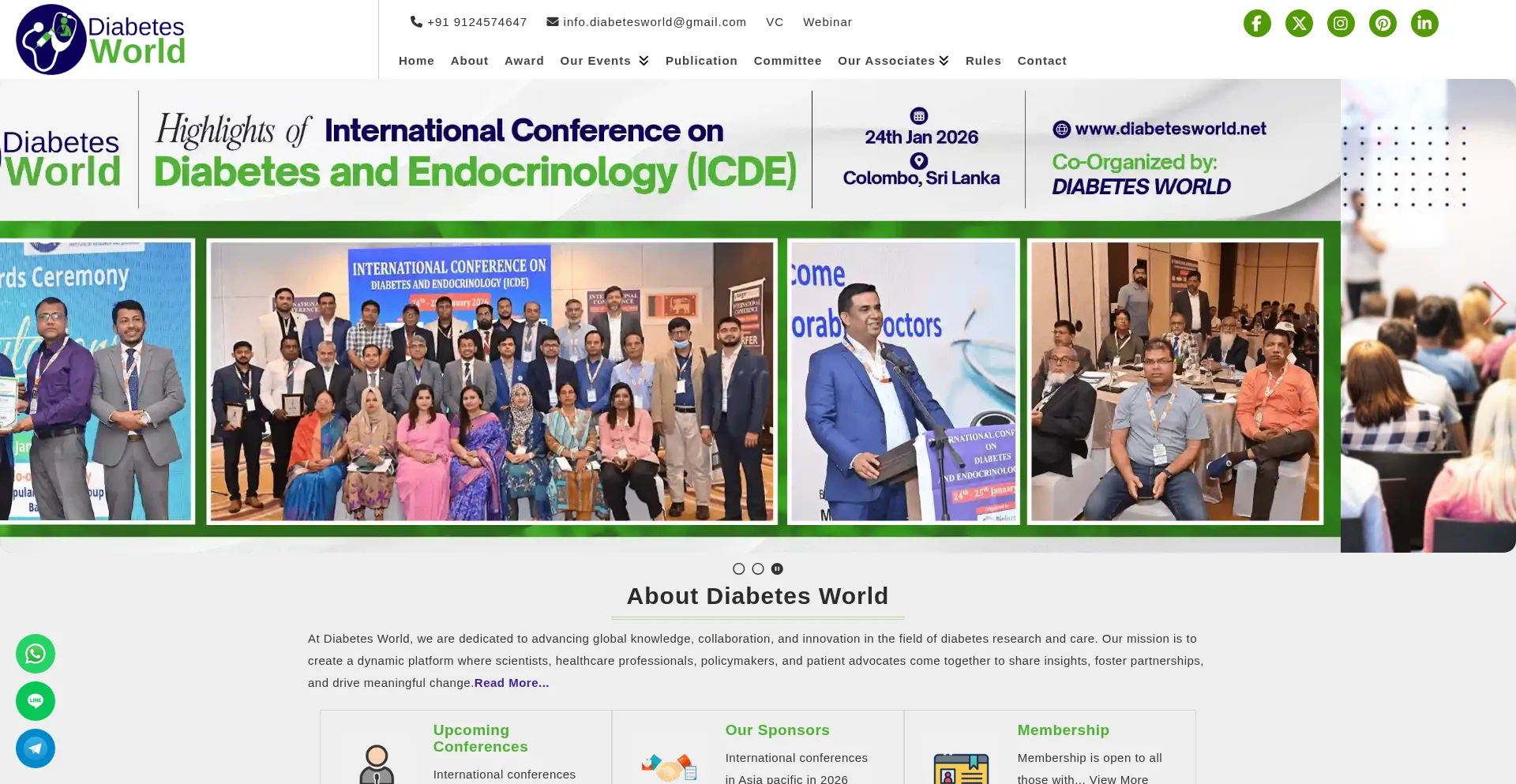
Task: Expand the Our Associates dropdown chevron
Action: pyautogui.click(x=944, y=61)
